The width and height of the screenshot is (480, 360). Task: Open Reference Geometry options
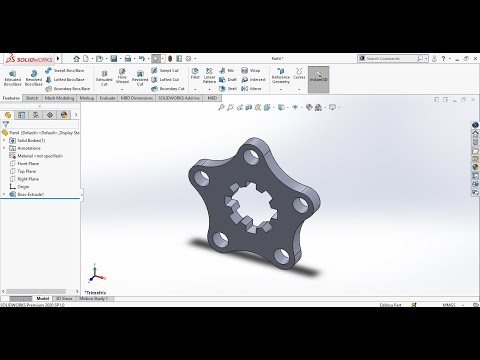tap(281, 76)
